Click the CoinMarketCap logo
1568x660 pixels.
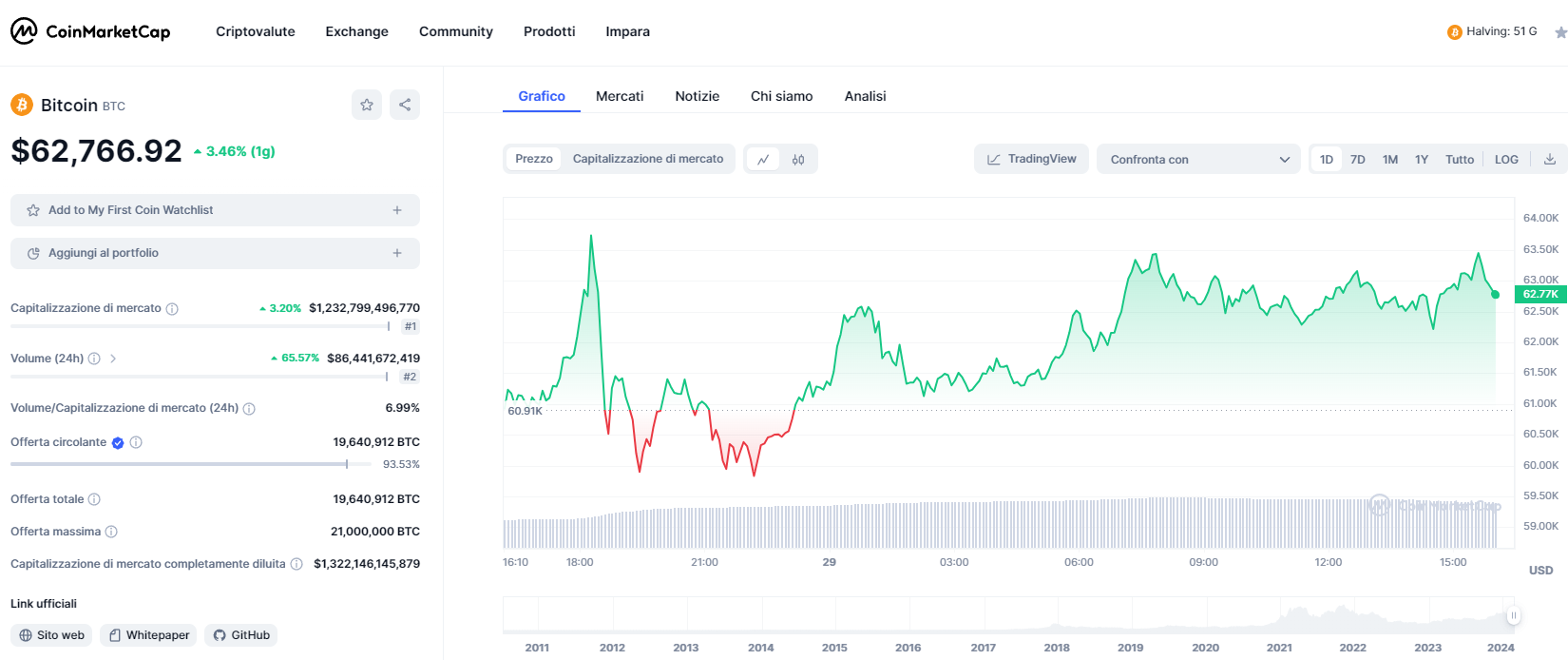[x=90, y=31]
